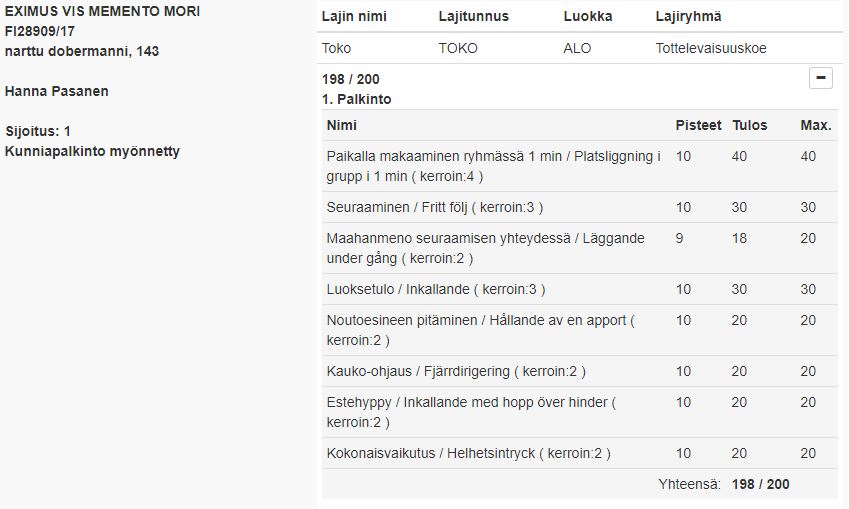Click the dog name EXIMUS VIS MEMENTO MORI
The width and height of the screenshot is (849, 509).
click(102, 11)
